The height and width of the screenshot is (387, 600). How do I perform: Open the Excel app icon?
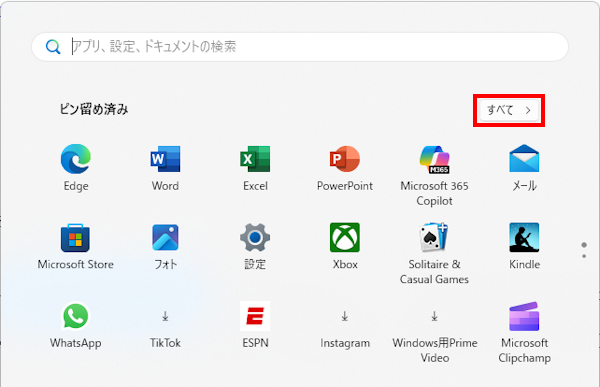(255, 159)
